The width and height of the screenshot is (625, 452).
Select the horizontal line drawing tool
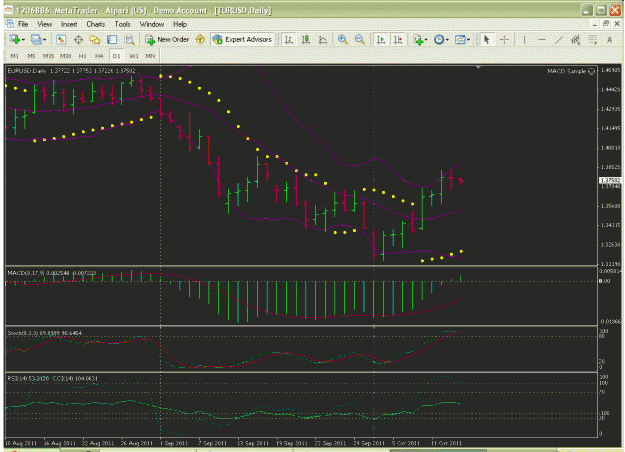(x=542, y=39)
